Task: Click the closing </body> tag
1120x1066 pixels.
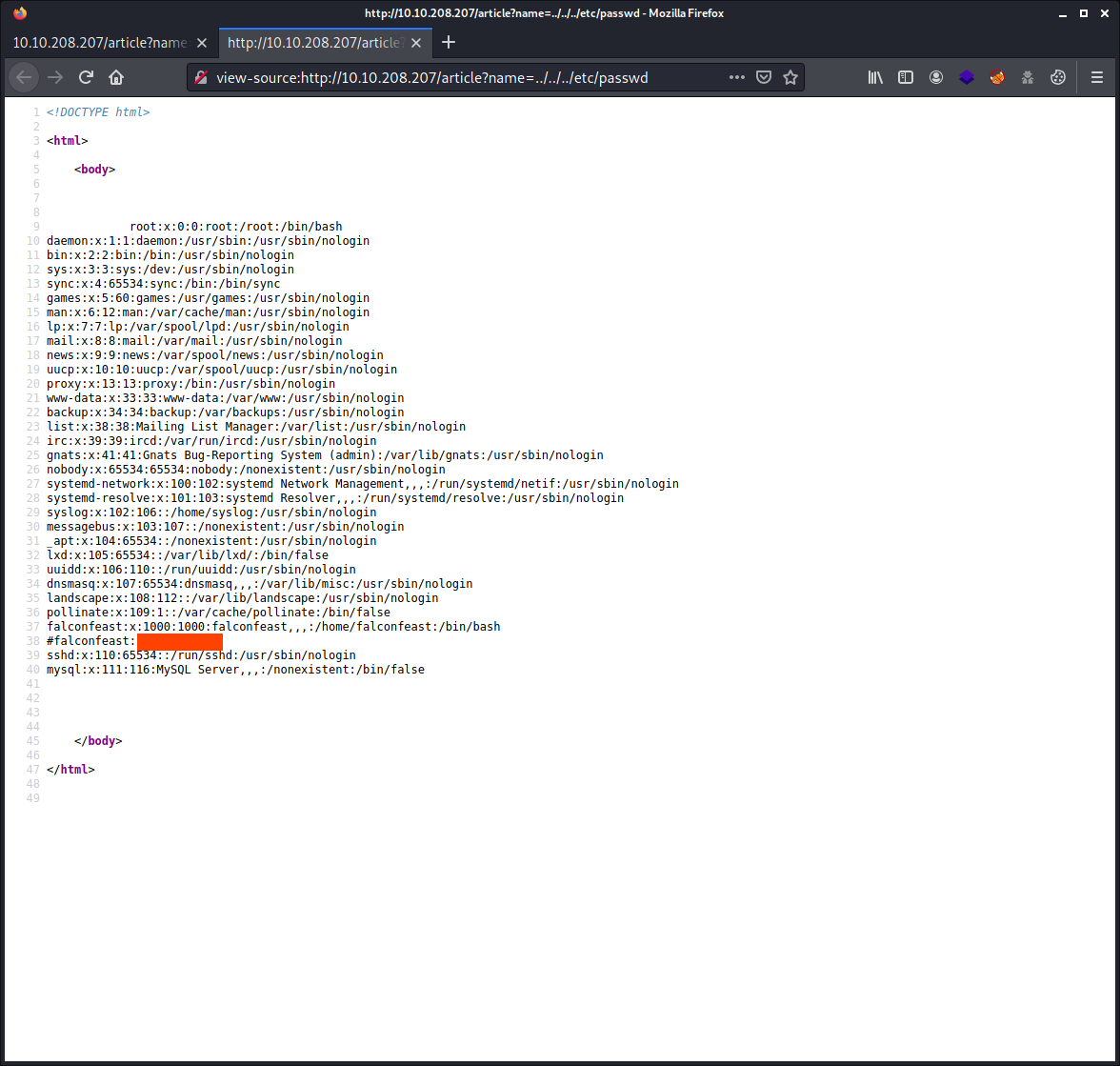Action: [x=99, y=741]
